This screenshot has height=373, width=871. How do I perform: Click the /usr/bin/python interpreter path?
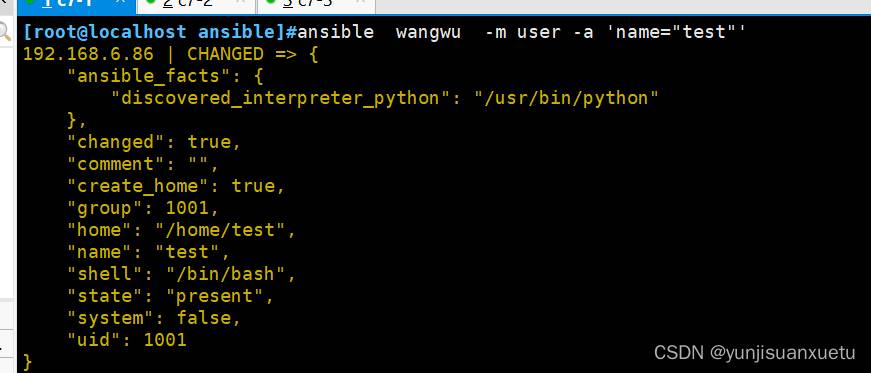click(566, 98)
